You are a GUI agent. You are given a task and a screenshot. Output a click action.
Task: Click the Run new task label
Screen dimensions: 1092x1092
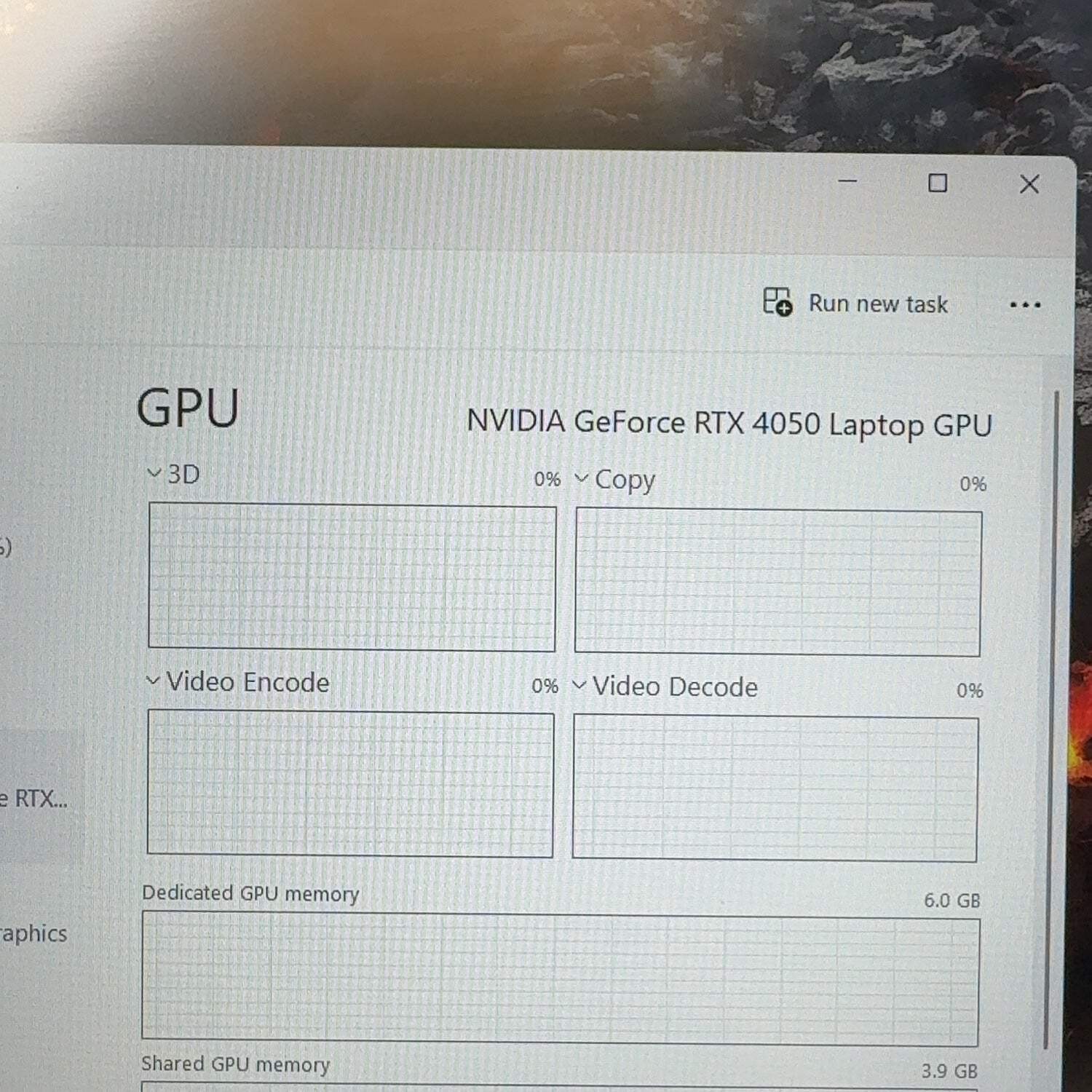pyautogui.click(x=878, y=304)
